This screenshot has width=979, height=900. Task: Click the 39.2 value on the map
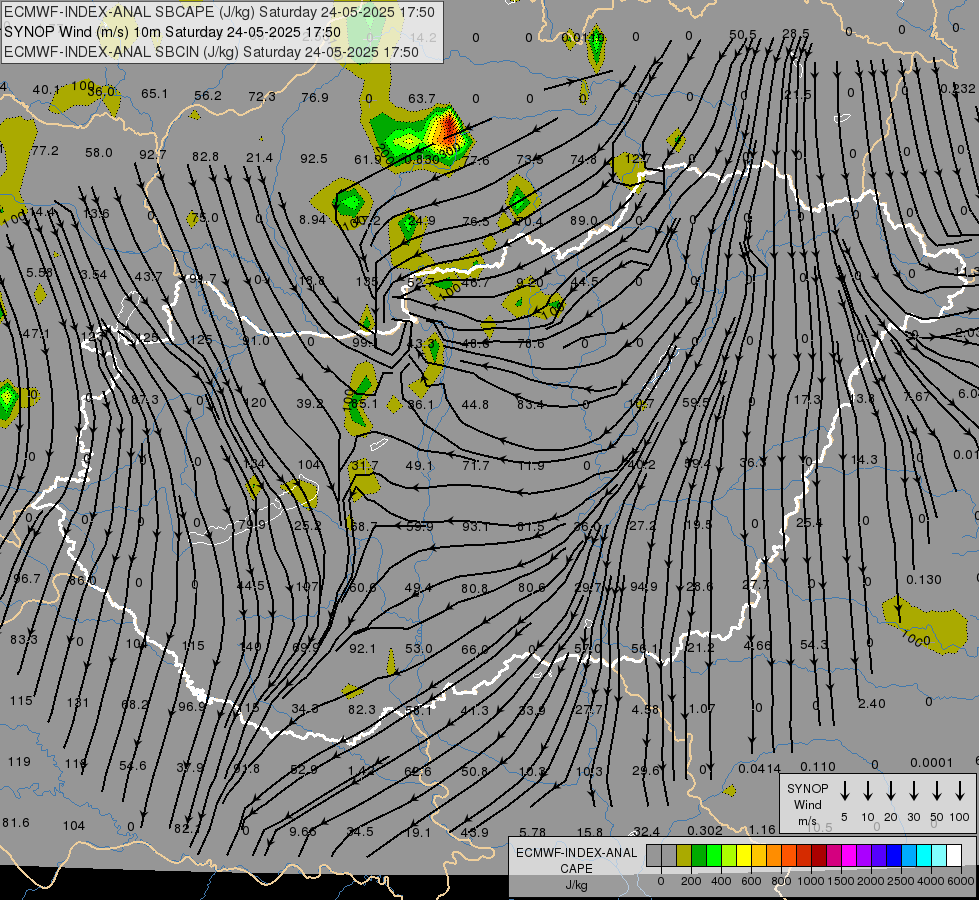310,403
